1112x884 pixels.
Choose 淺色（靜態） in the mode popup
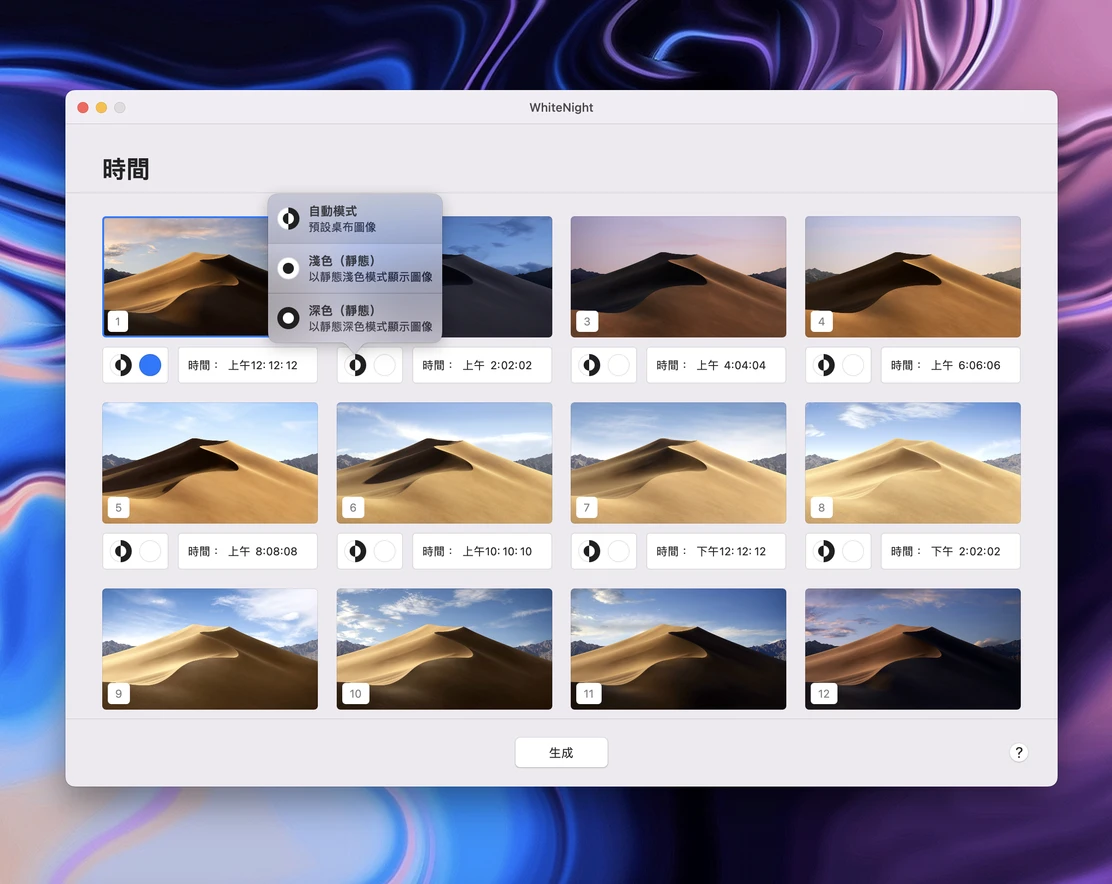click(355, 269)
